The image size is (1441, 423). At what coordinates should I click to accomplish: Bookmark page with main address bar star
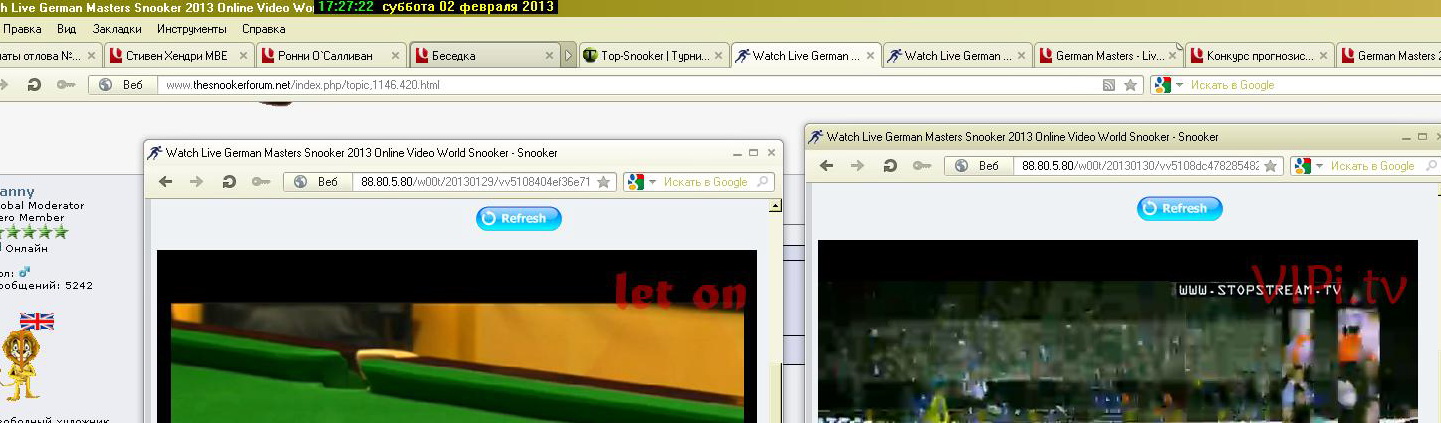pos(1130,86)
